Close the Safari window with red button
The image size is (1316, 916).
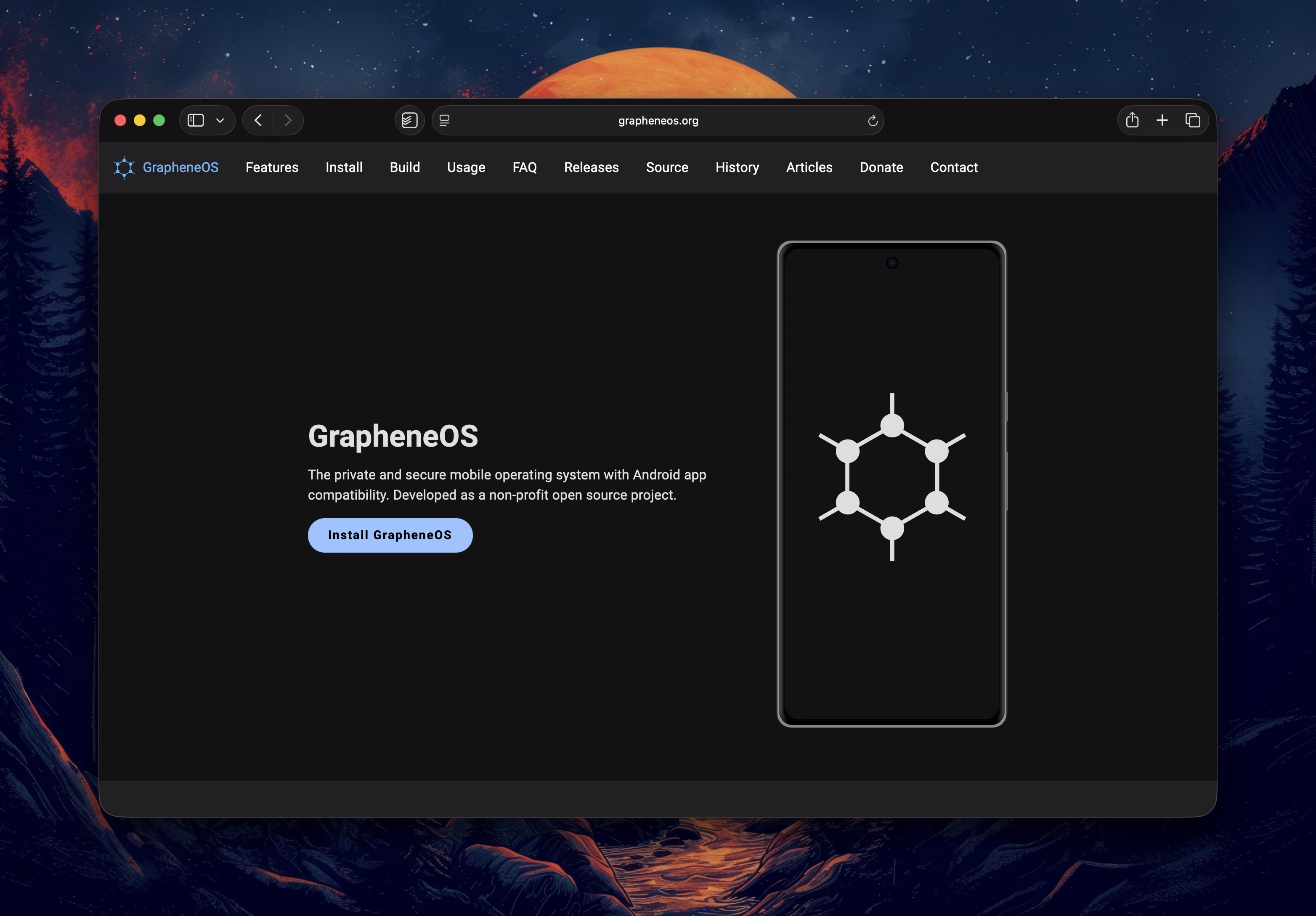[120, 120]
